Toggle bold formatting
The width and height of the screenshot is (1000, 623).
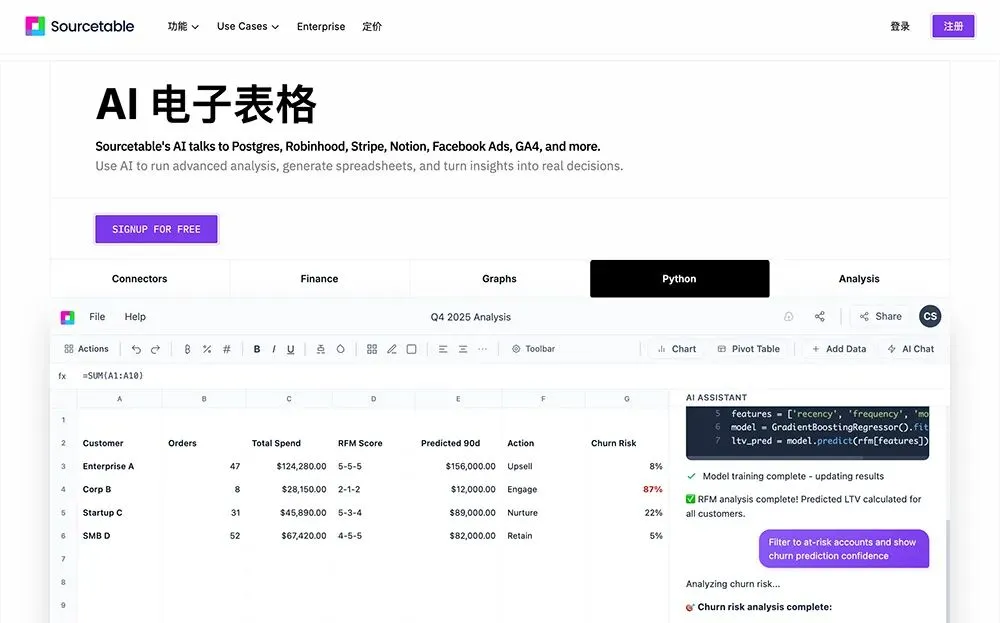pos(257,349)
